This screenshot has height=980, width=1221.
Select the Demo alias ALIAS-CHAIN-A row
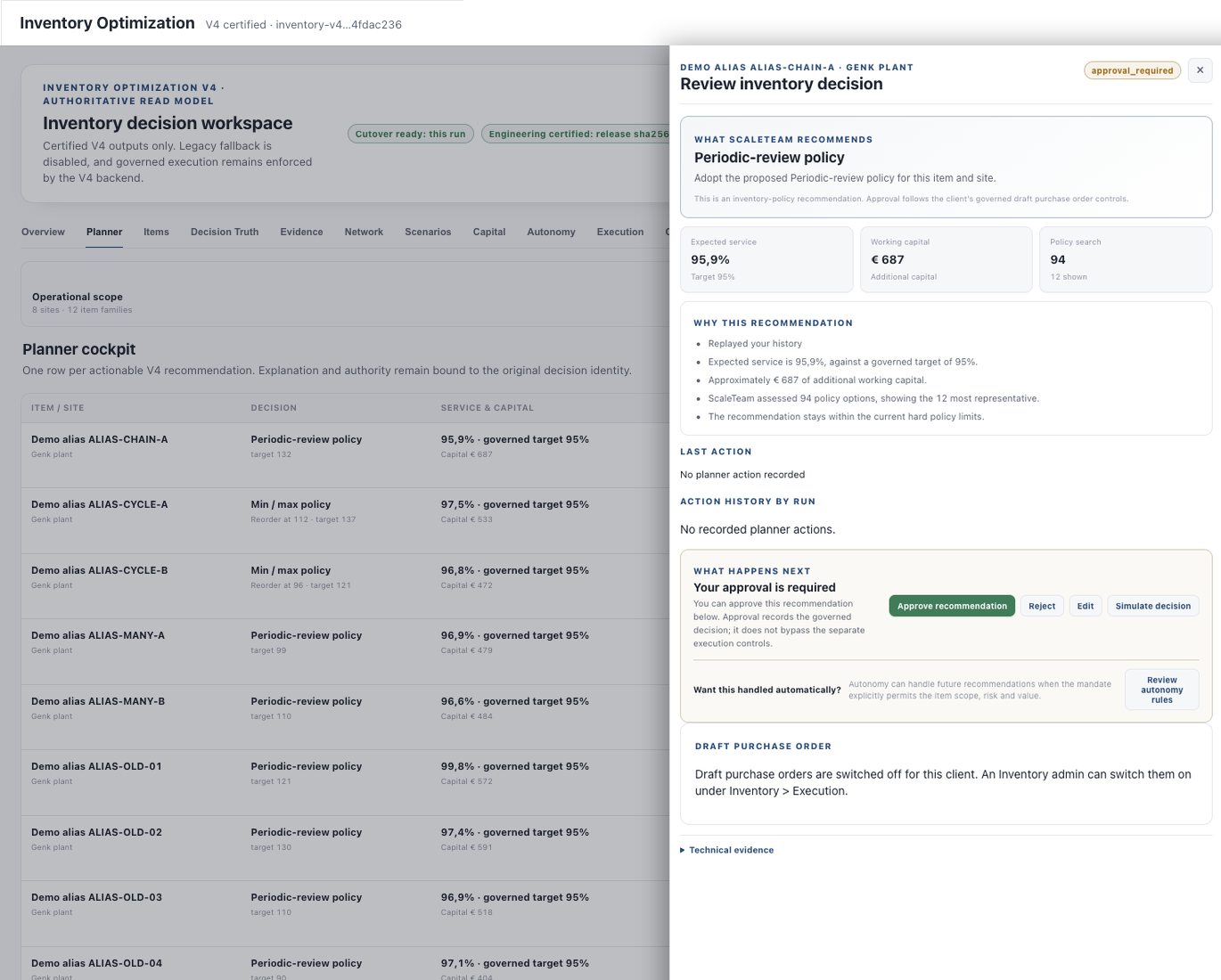(x=346, y=455)
